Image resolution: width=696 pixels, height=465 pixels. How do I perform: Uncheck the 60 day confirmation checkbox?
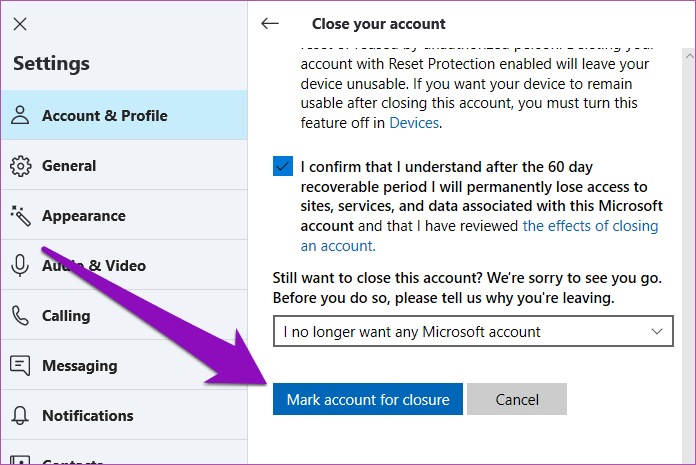coord(283,166)
